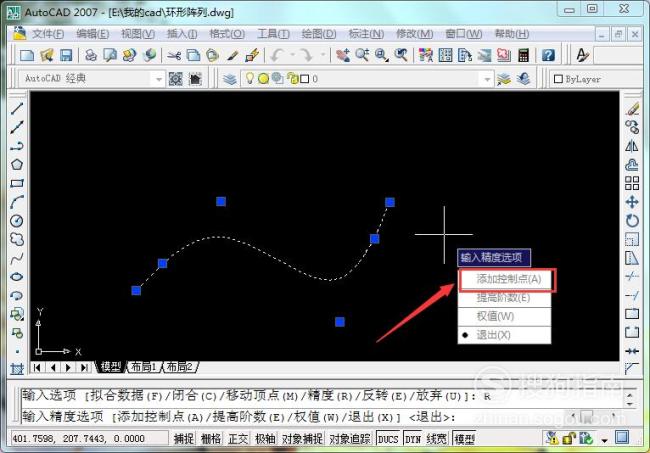Open the Layer Properties Manager icon

click(230, 78)
